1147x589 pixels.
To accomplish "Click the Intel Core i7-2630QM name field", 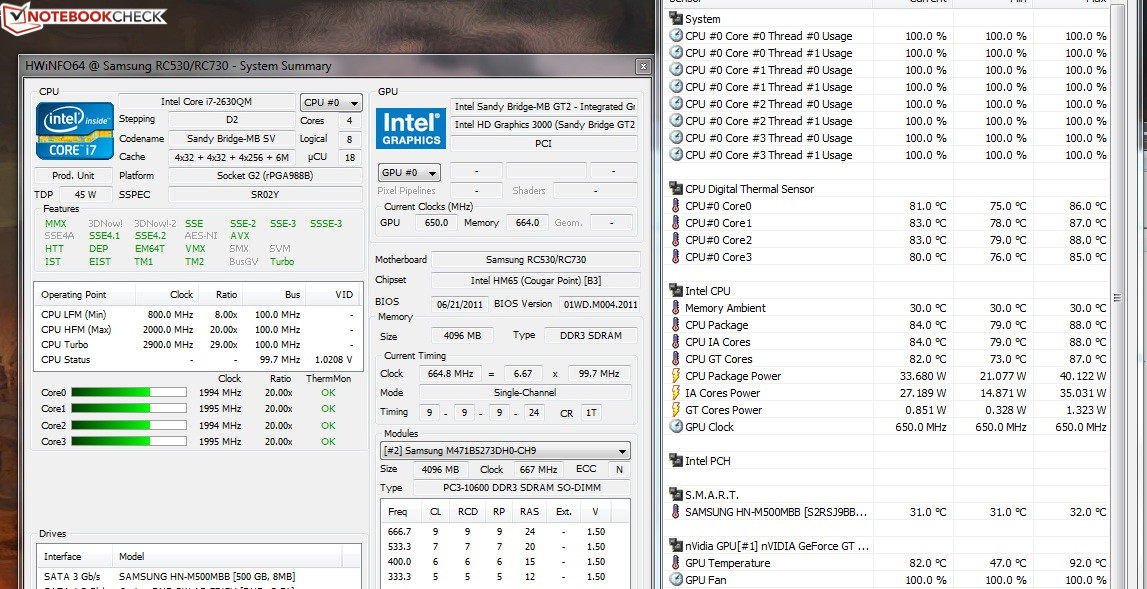I will point(206,102).
